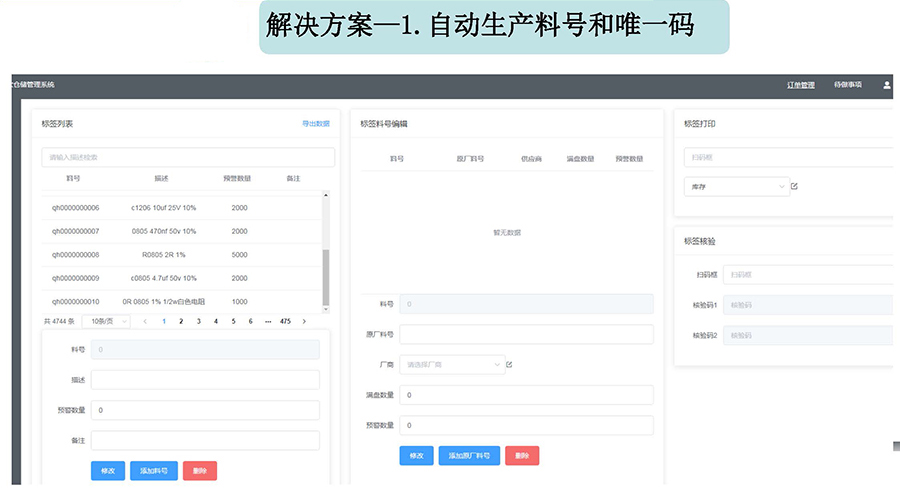Screen dimensions: 900x492
Task: Click edit icon beside 库存 dropdown
Action: (795, 186)
